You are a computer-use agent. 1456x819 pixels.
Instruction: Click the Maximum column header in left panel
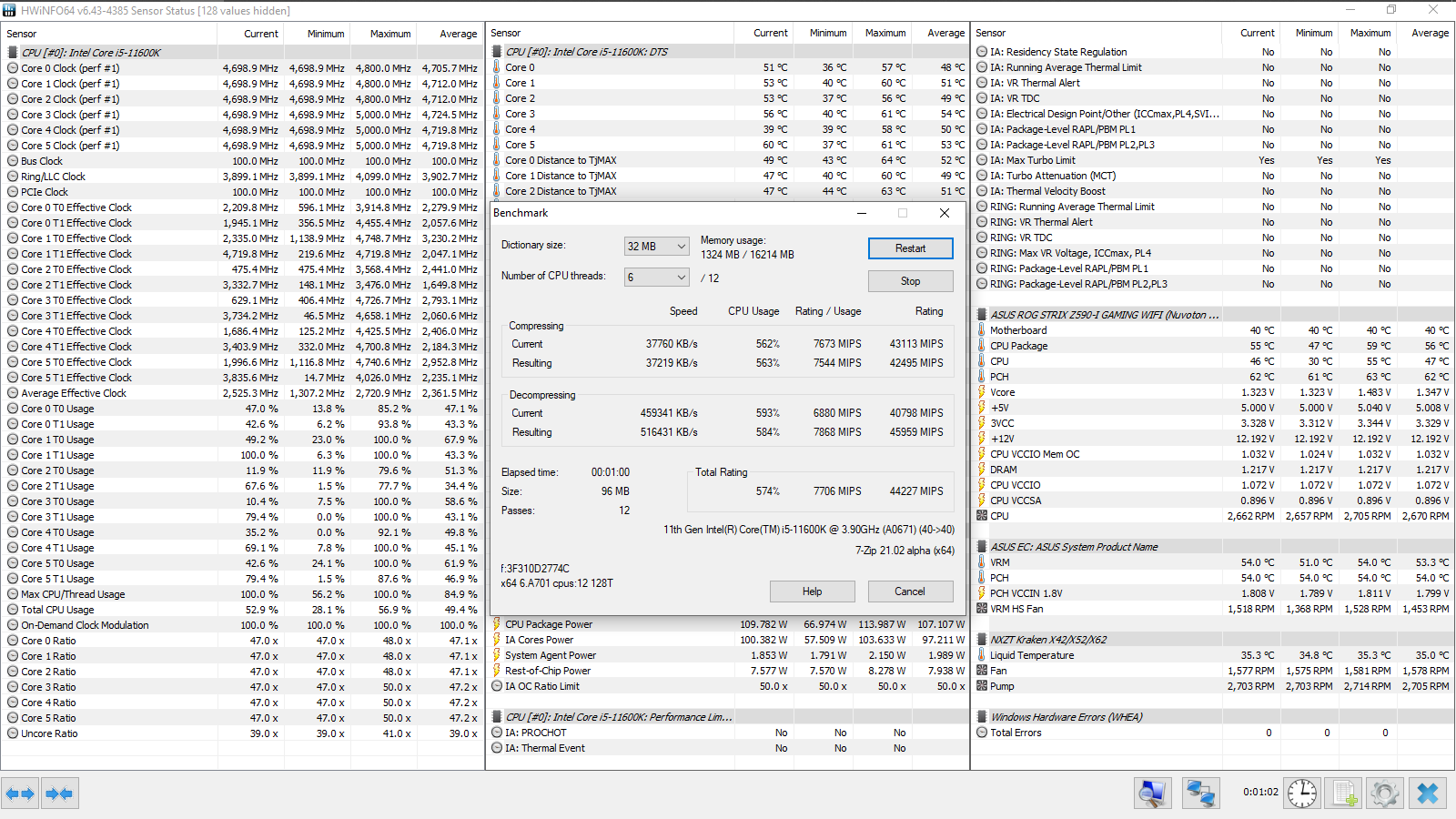pyautogui.click(x=390, y=34)
